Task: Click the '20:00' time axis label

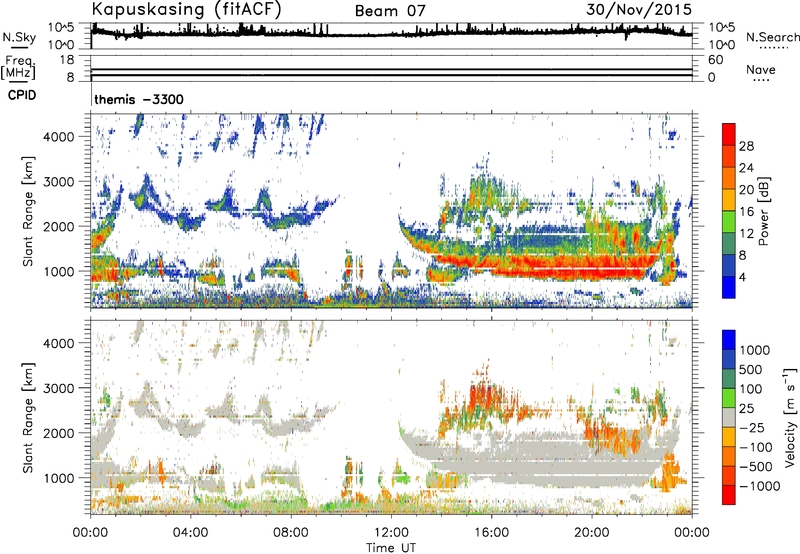Action: click(x=592, y=533)
